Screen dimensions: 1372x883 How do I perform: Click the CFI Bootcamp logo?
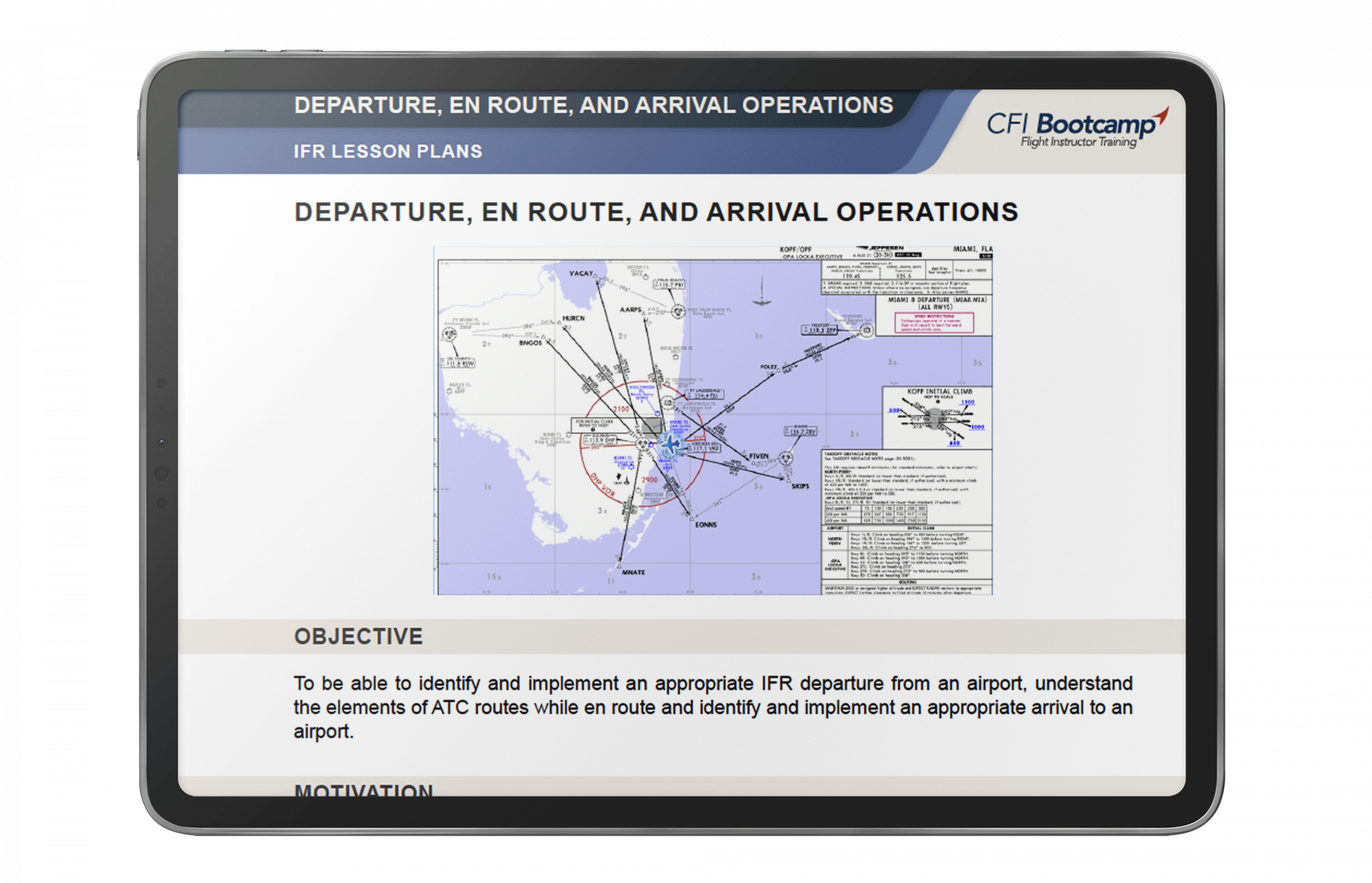click(1077, 128)
